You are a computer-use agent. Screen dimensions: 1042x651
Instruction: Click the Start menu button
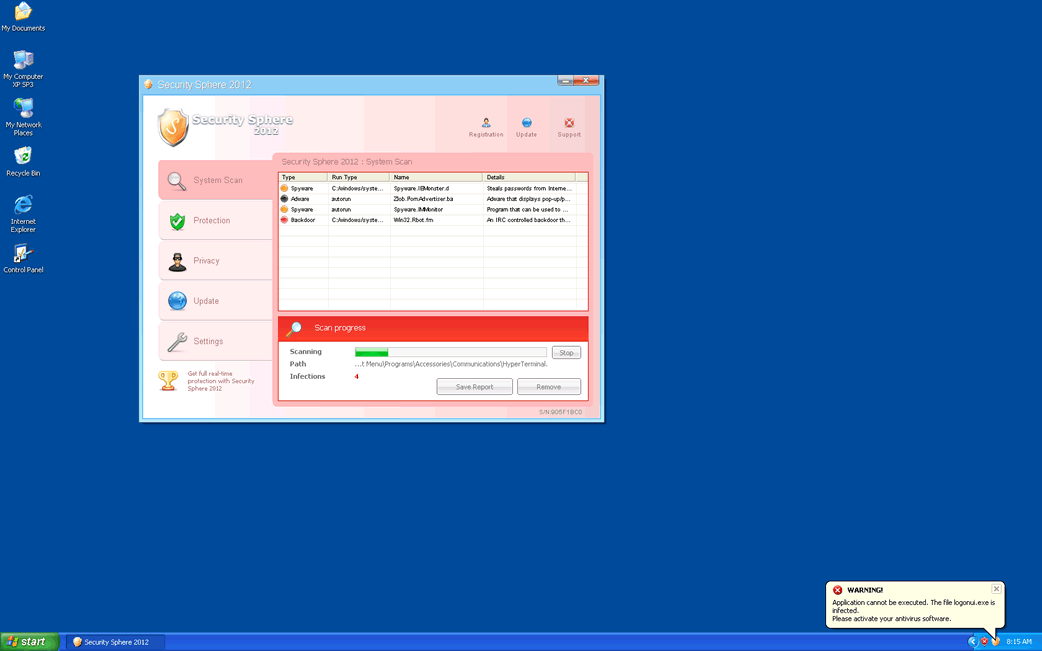coord(29,642)
